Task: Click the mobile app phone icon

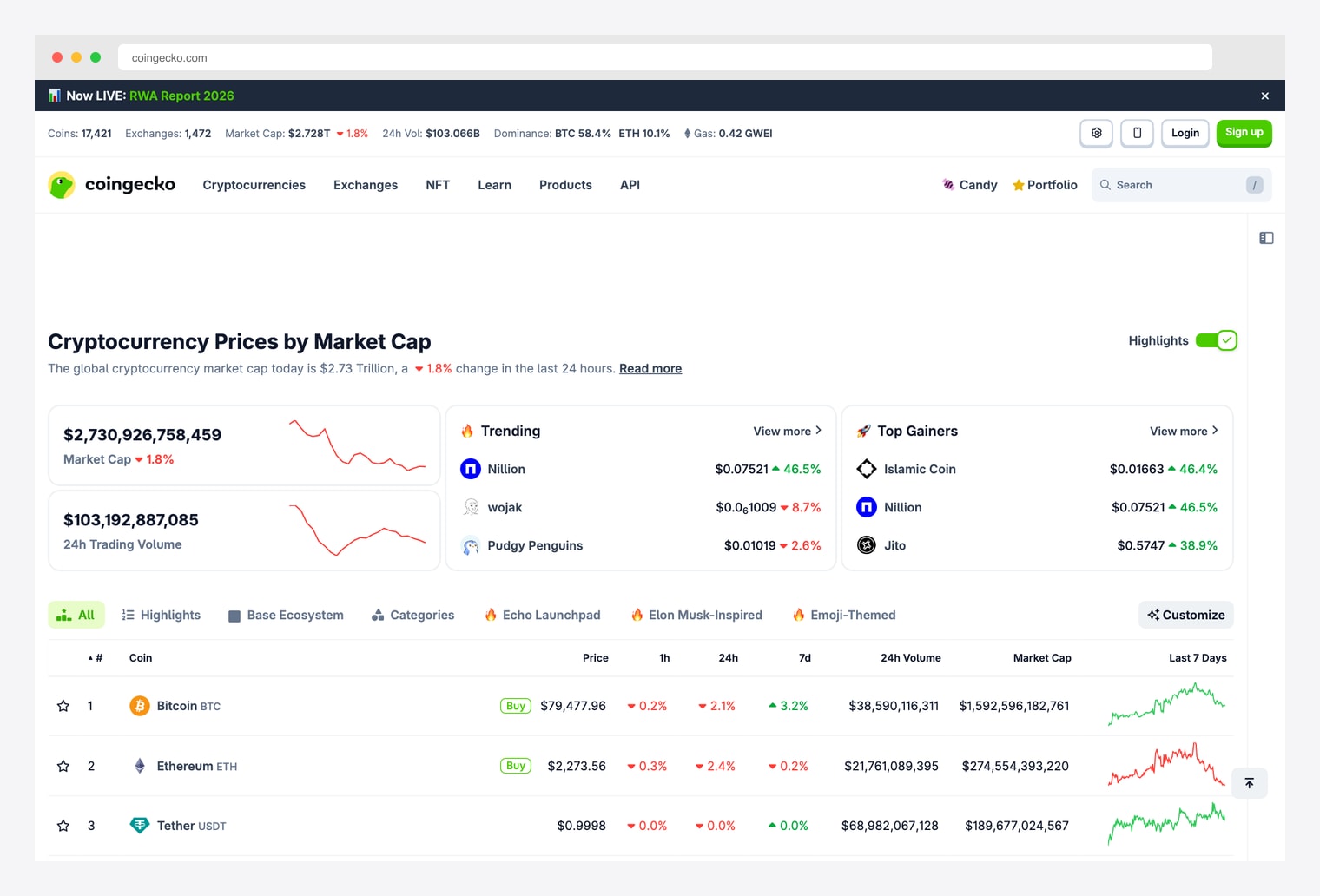Action: pyautogui.click(x=1138, y=133)
